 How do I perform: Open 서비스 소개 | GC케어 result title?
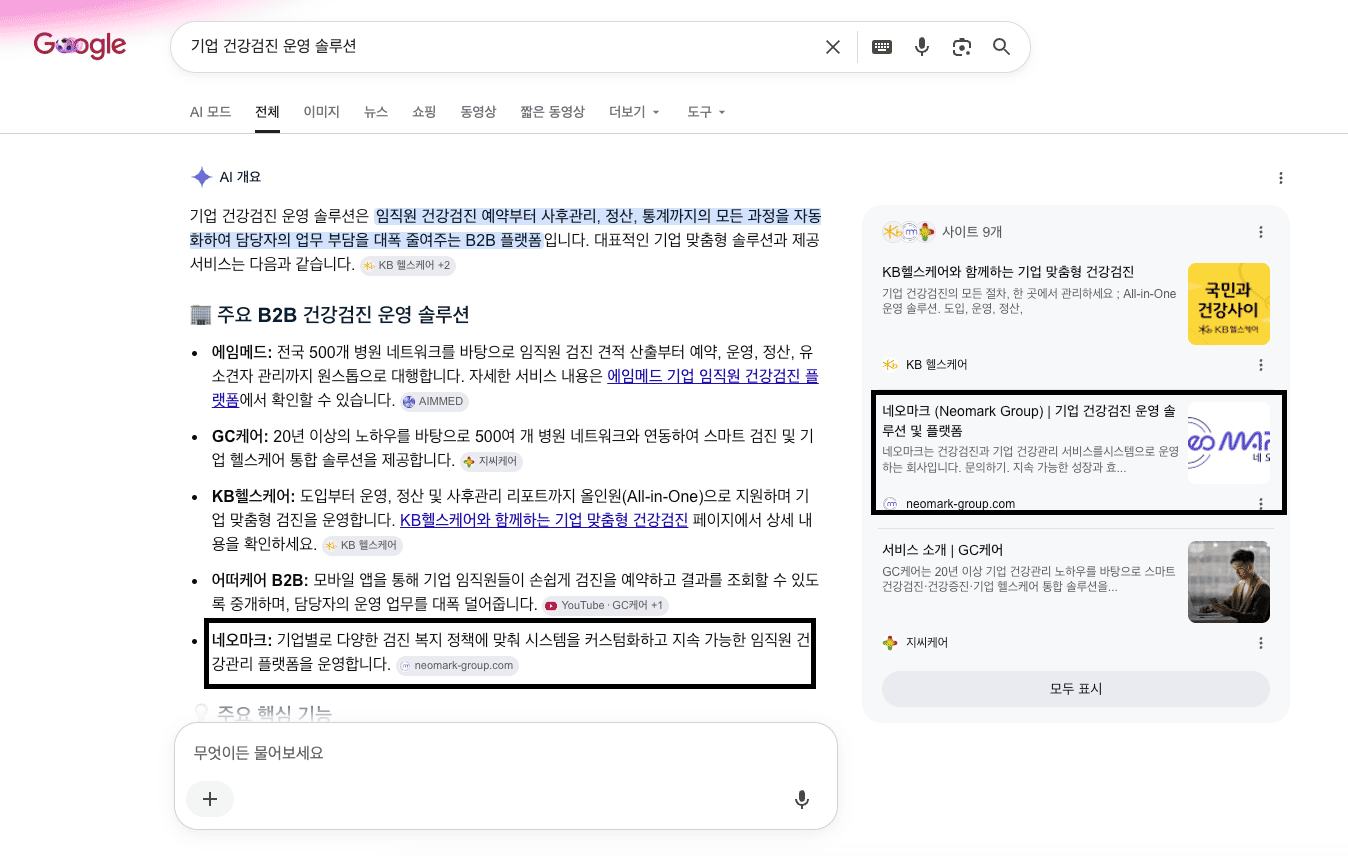click(942, 550)
